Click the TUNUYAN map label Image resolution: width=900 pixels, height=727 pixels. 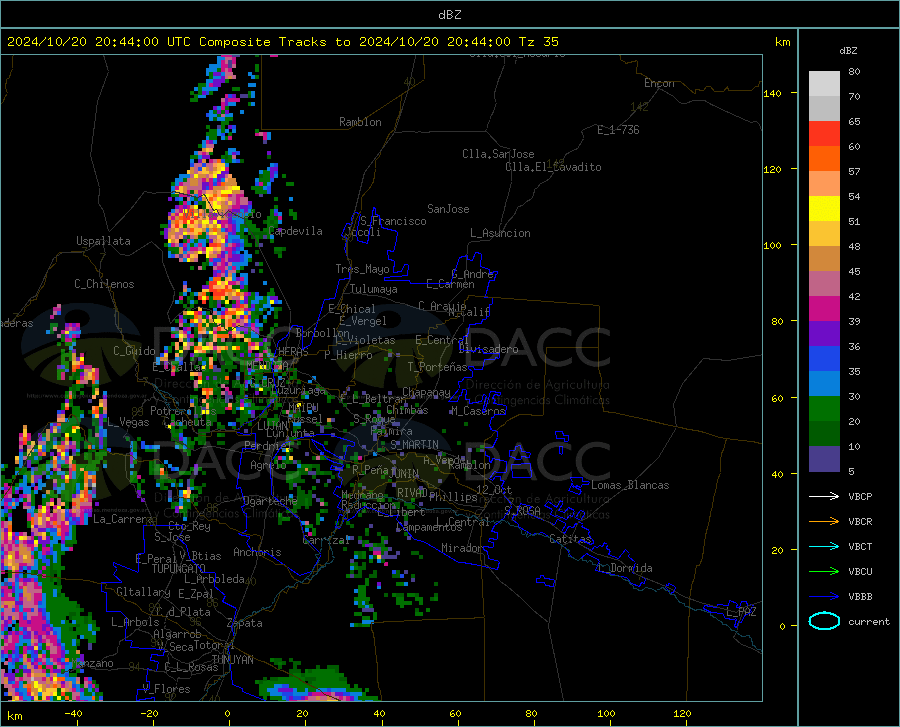tap(232, 660)
